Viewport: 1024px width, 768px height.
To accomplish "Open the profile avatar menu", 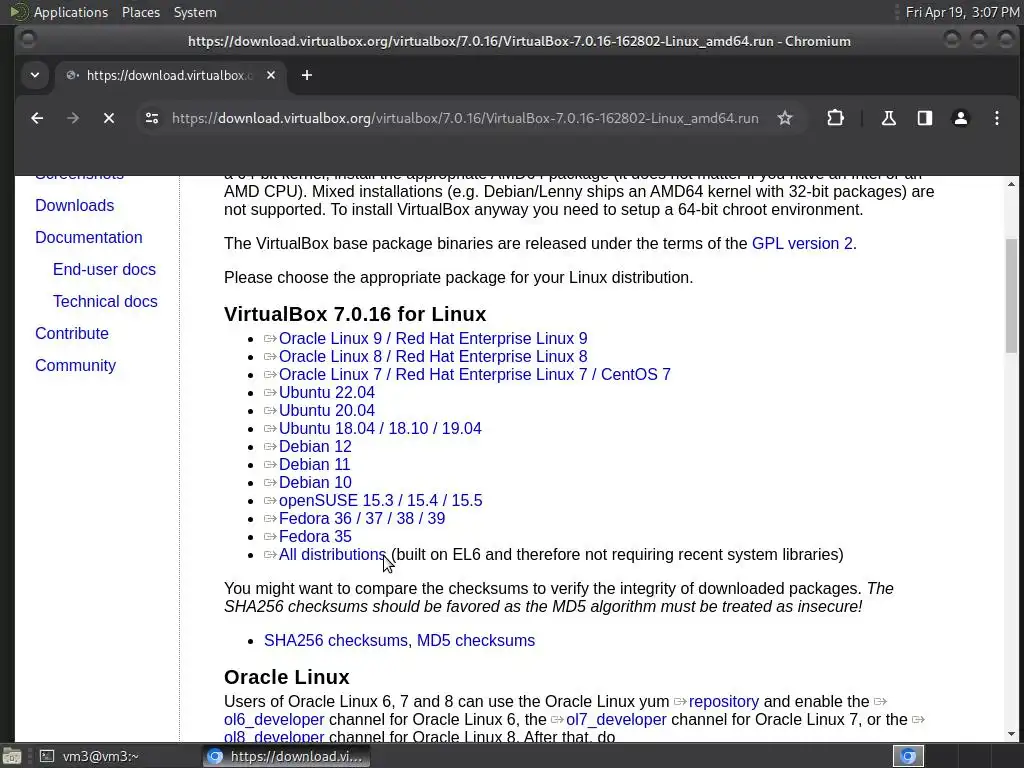I will point(961,118).
